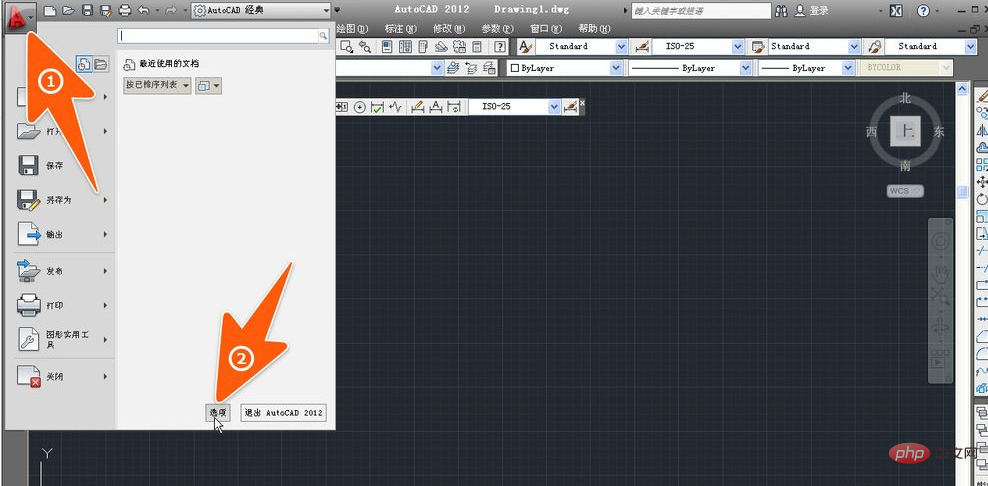The image size is (988, 486).
Task: Open the ISO-25 dropdown on floating dimension toolbar
Action: pos(554,107)
